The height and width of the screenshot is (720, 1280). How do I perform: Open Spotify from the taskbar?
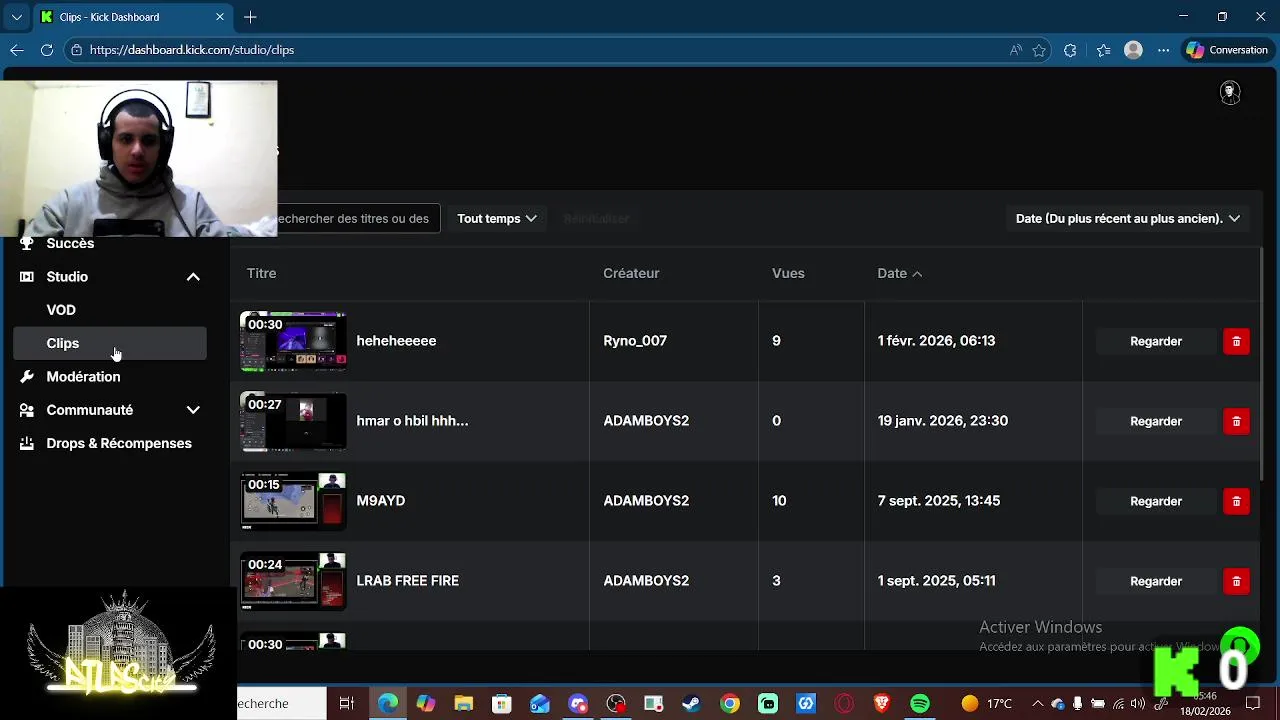tap(920, 704)
